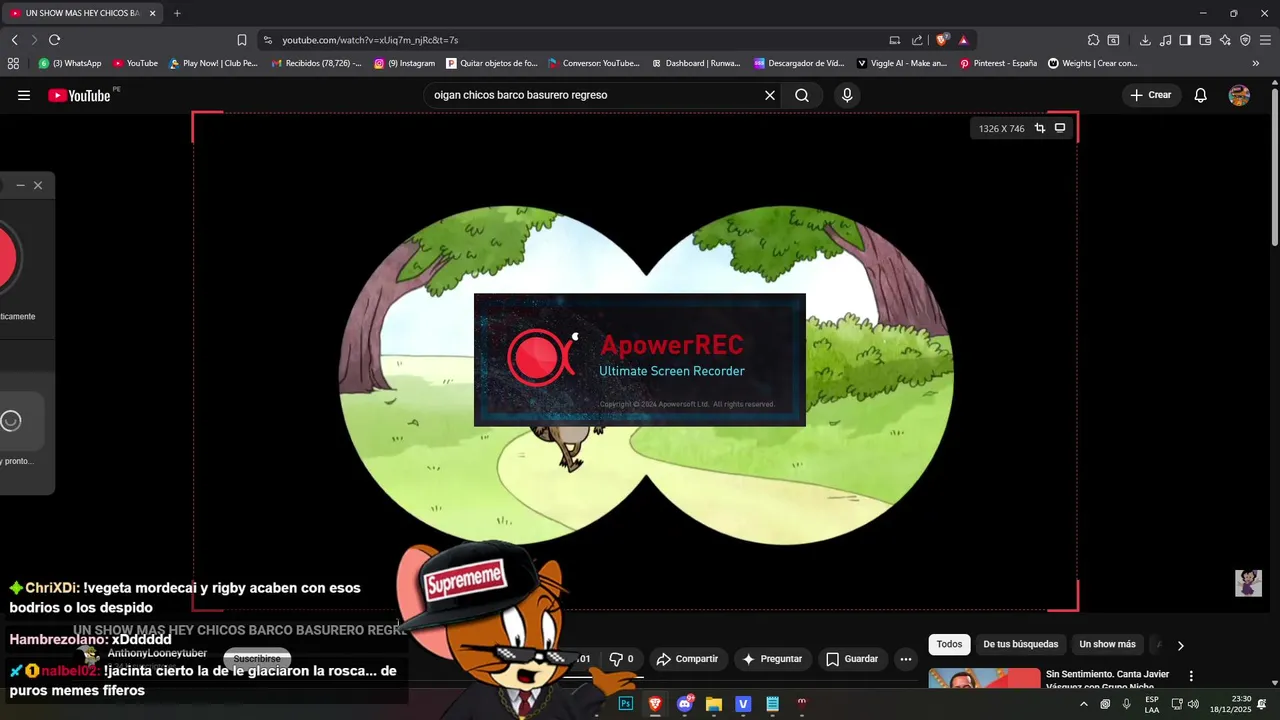Open the browser extensions puzzle icon
This screenshot has width=1280, height=720.
1093,40
